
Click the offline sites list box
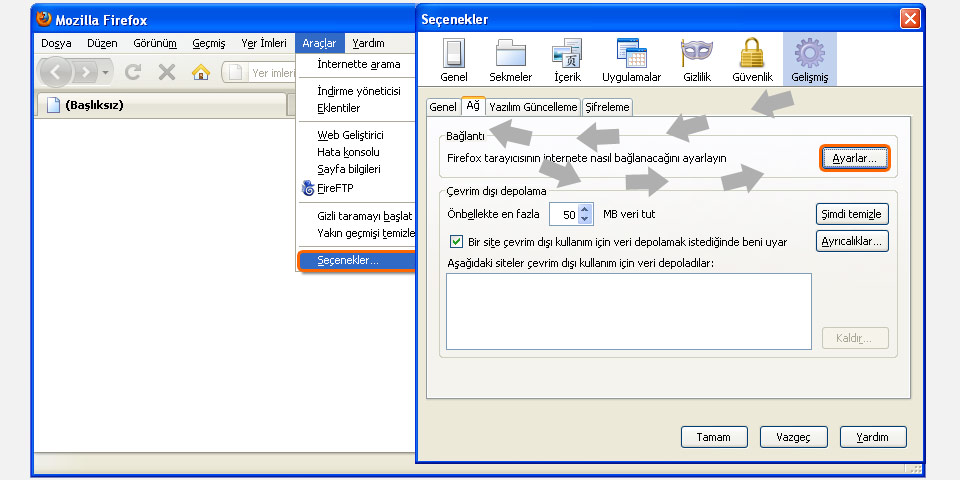pos(629,312)
